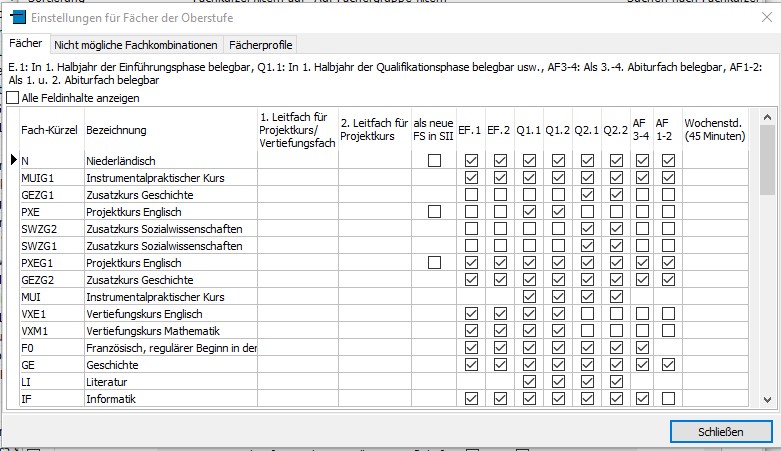Image resolution: width=781 pixels, height=451 pixels.
Task: Enable the Alle Feldinhalte anzeigen checkbox
Action: point(13,98)
